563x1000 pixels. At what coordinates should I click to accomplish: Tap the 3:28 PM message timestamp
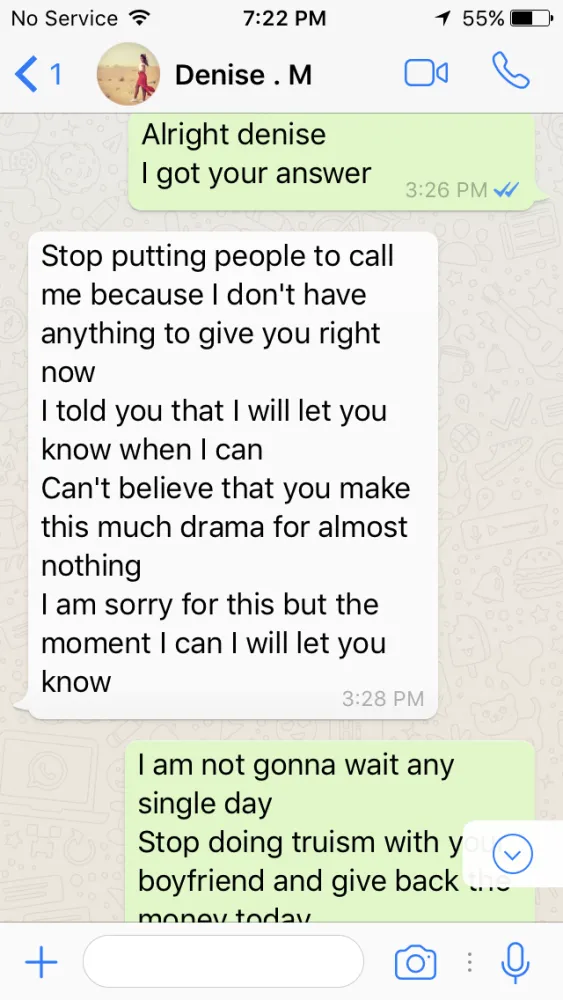[383, 699]
